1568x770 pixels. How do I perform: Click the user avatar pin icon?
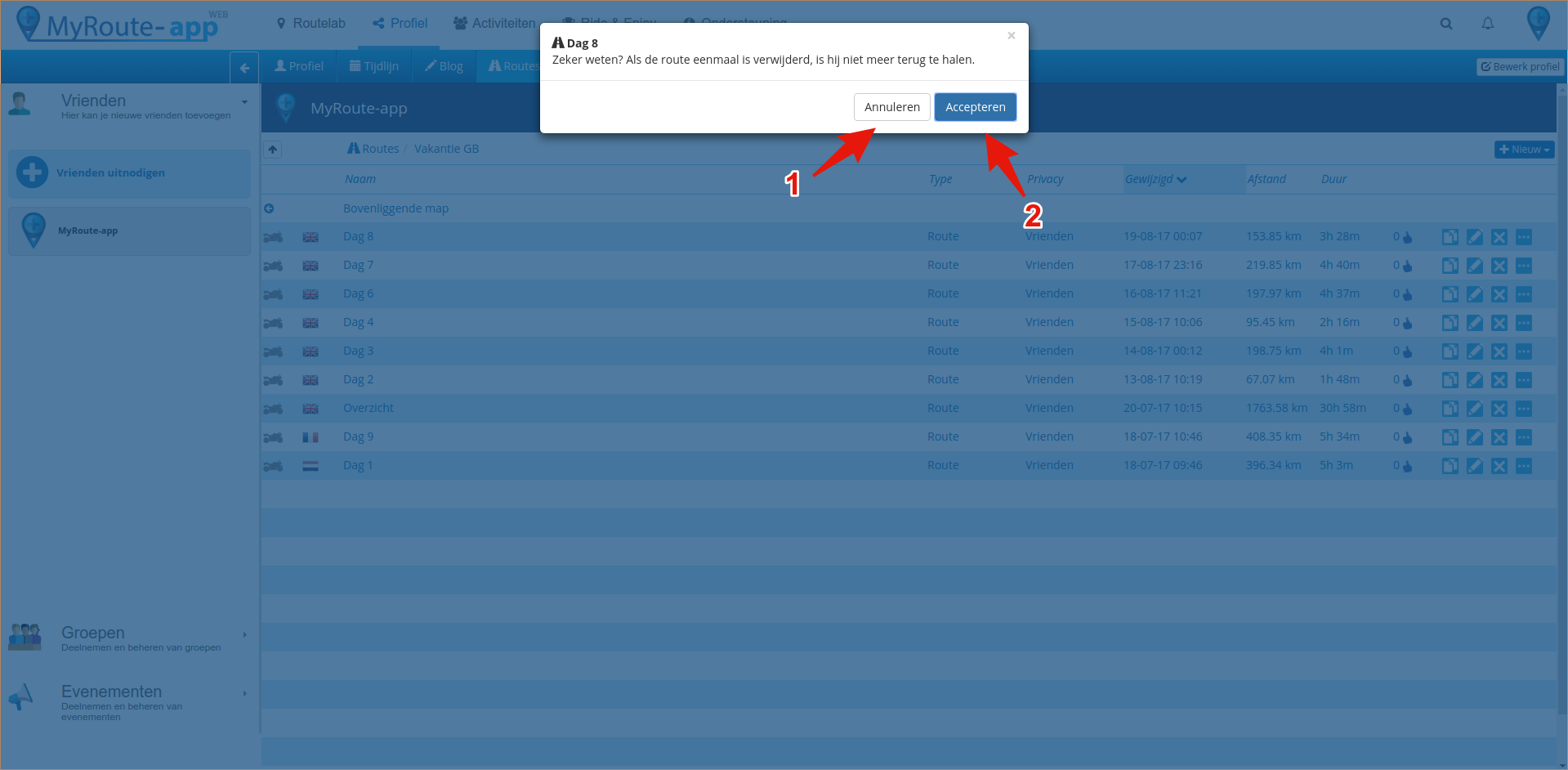(1538, 23)
